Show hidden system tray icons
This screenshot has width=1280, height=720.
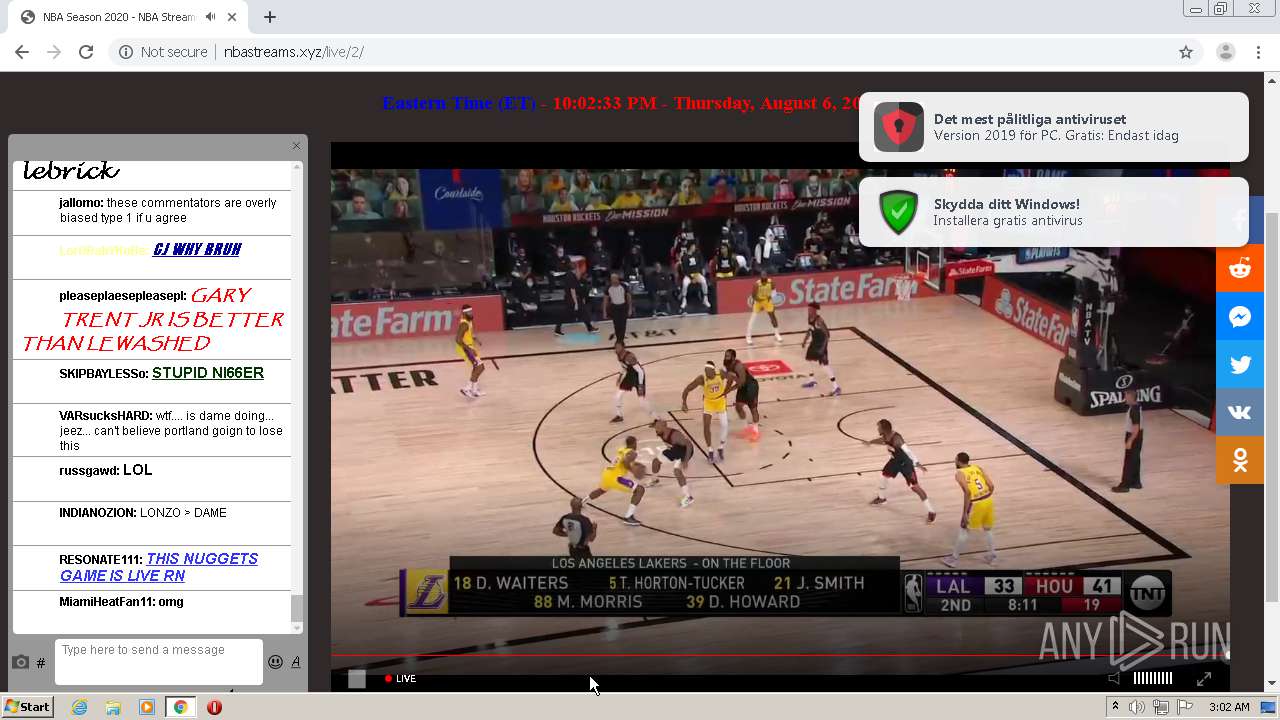1116,707
